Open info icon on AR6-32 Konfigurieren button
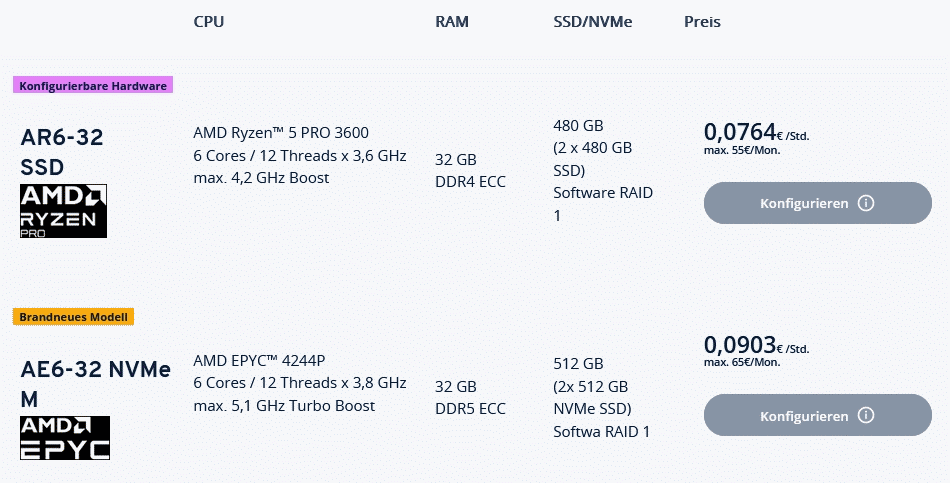This screenshot has height=483, width=950. click(x=866, y=203)
